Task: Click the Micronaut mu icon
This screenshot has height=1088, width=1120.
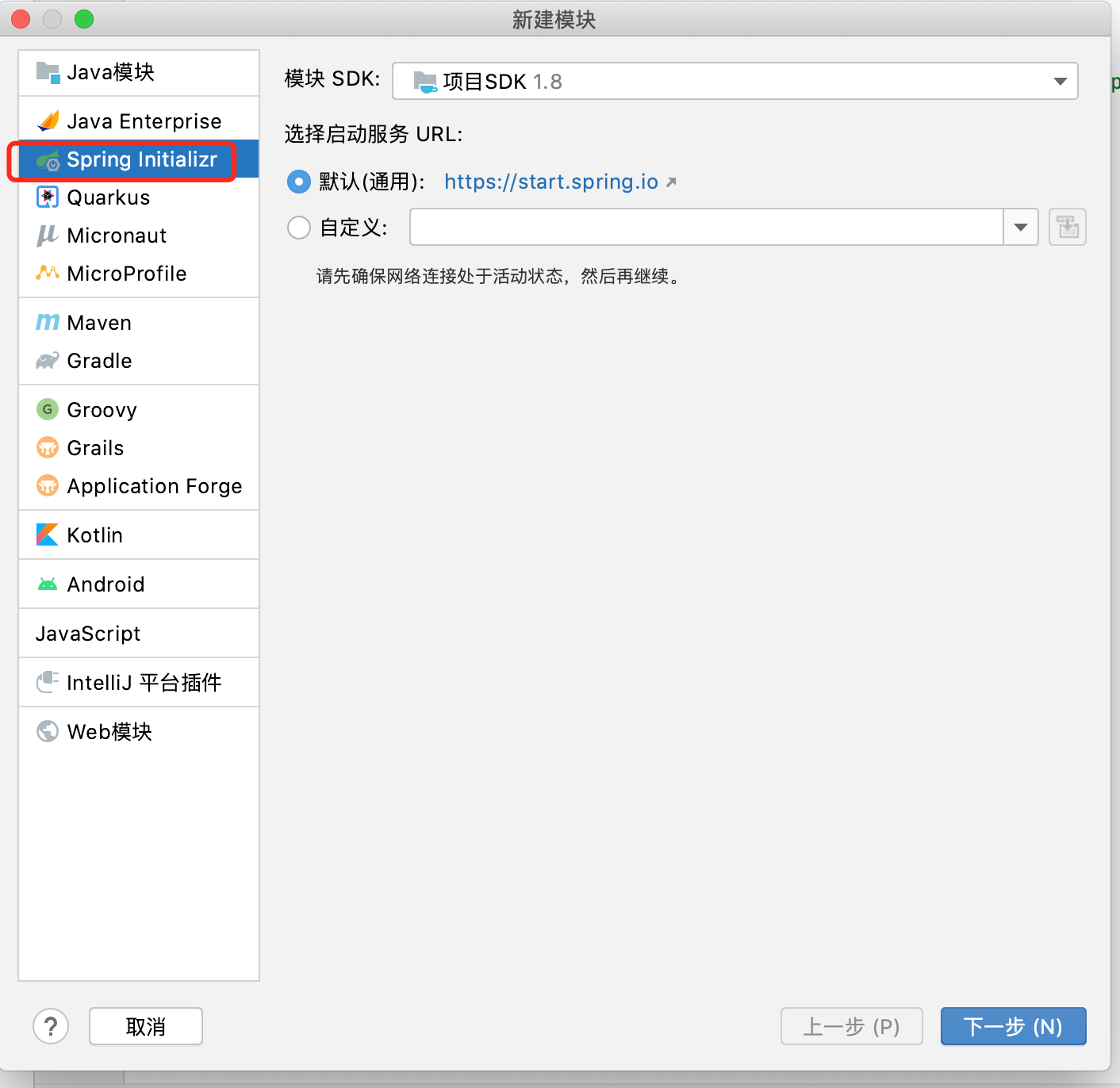Action: coord(48,236)
